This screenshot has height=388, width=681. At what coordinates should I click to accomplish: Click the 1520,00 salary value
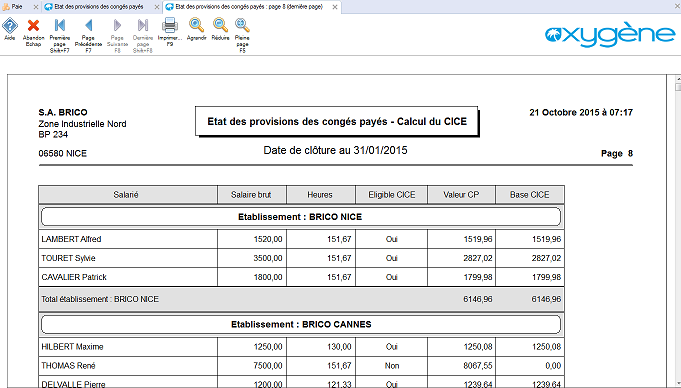(x=268, y=239)
